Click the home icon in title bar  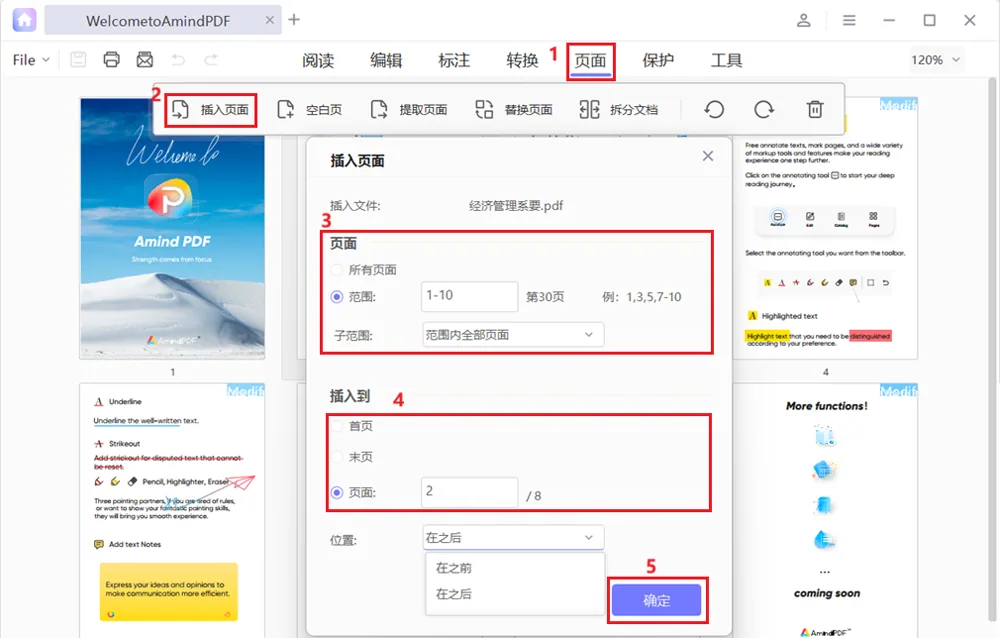tap(24, 20)
